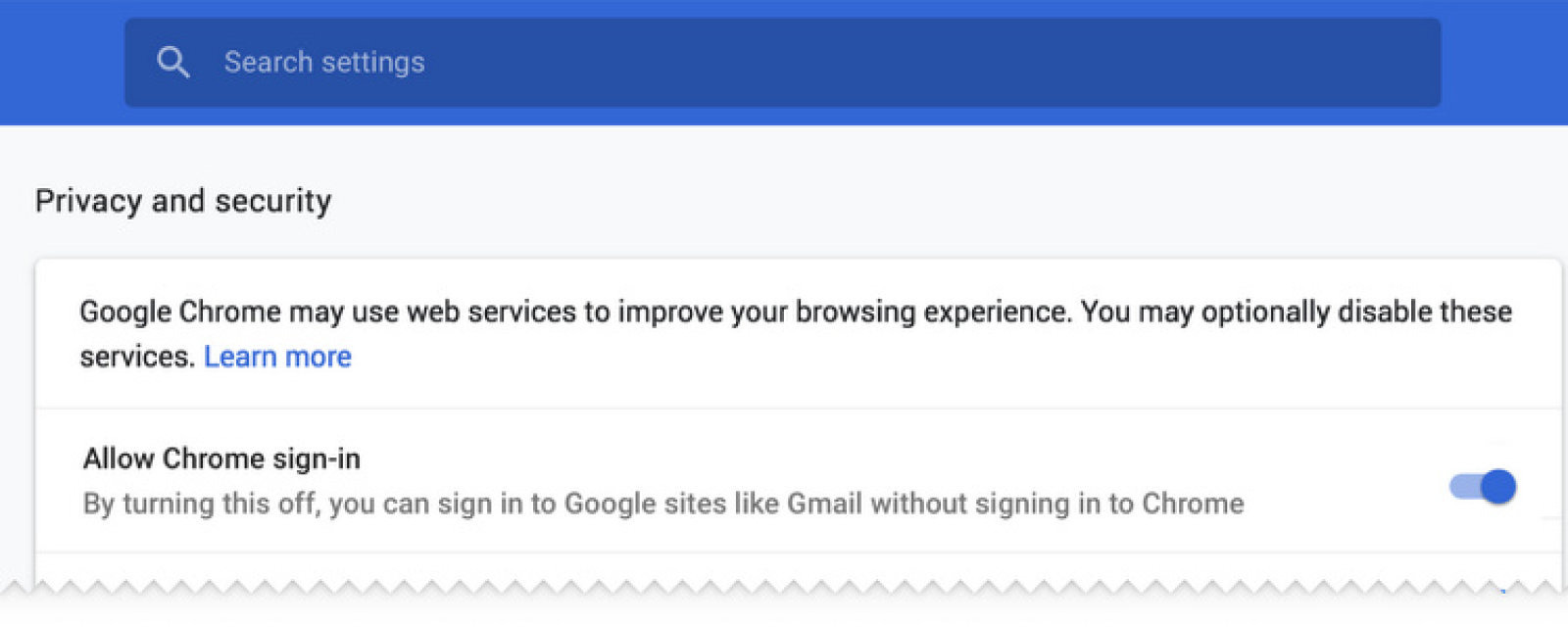This screenshot has width=1568, height=627.
Task: Open the Learn more link
Action: tap(277, 357)
